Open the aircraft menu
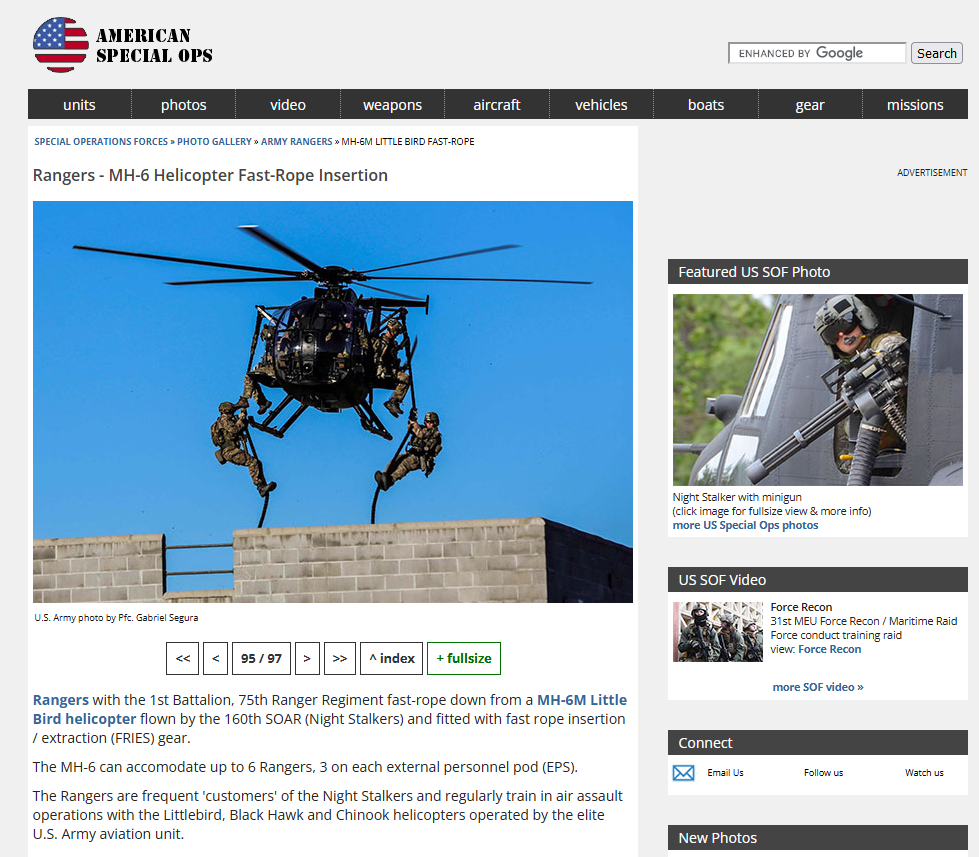The image size is (979, 857). click(496, 104)
